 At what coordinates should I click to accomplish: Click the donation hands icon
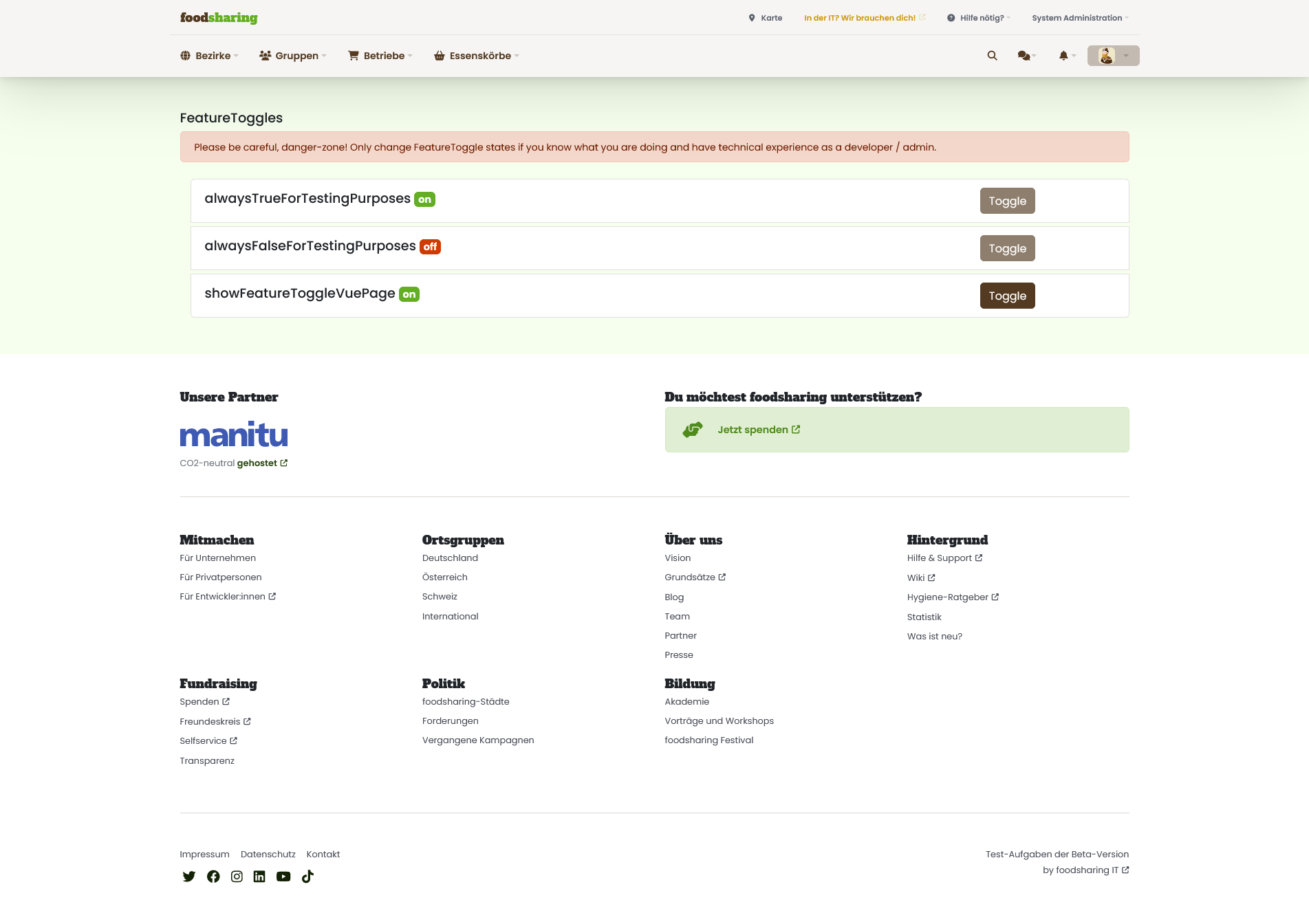tap(693, 430)
